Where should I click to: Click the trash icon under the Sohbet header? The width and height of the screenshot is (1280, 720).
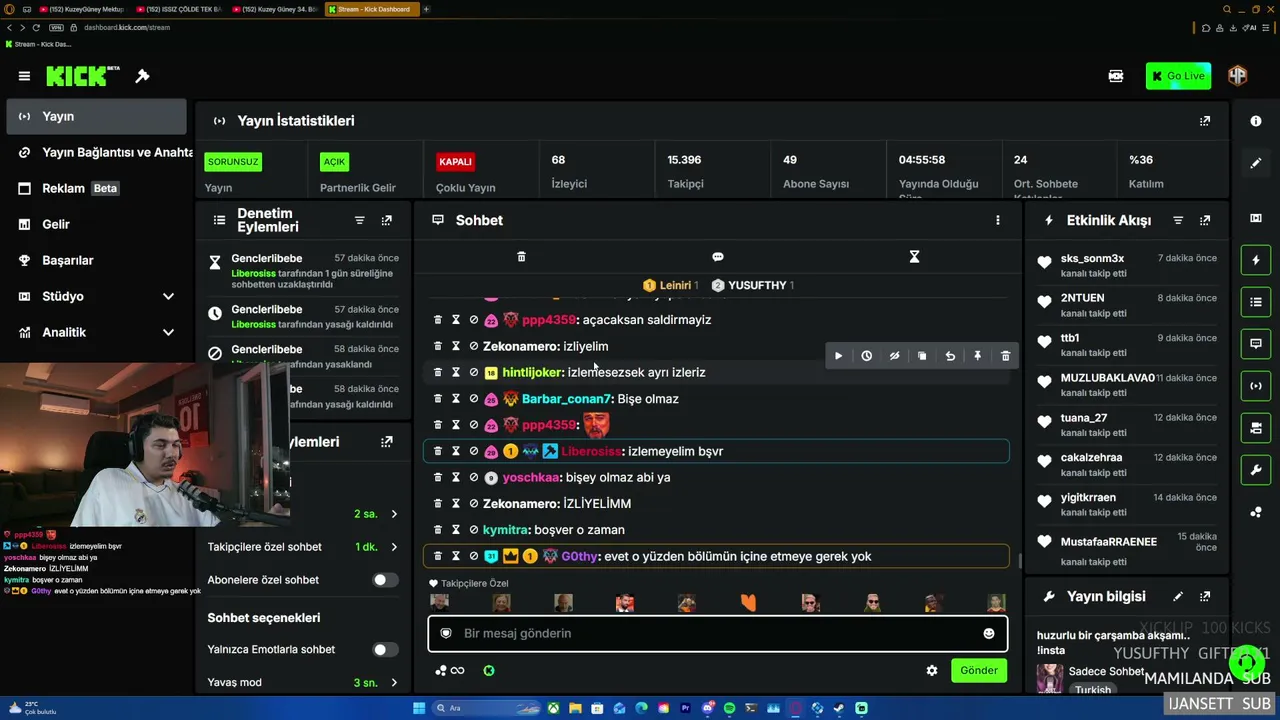coord(521,257)
